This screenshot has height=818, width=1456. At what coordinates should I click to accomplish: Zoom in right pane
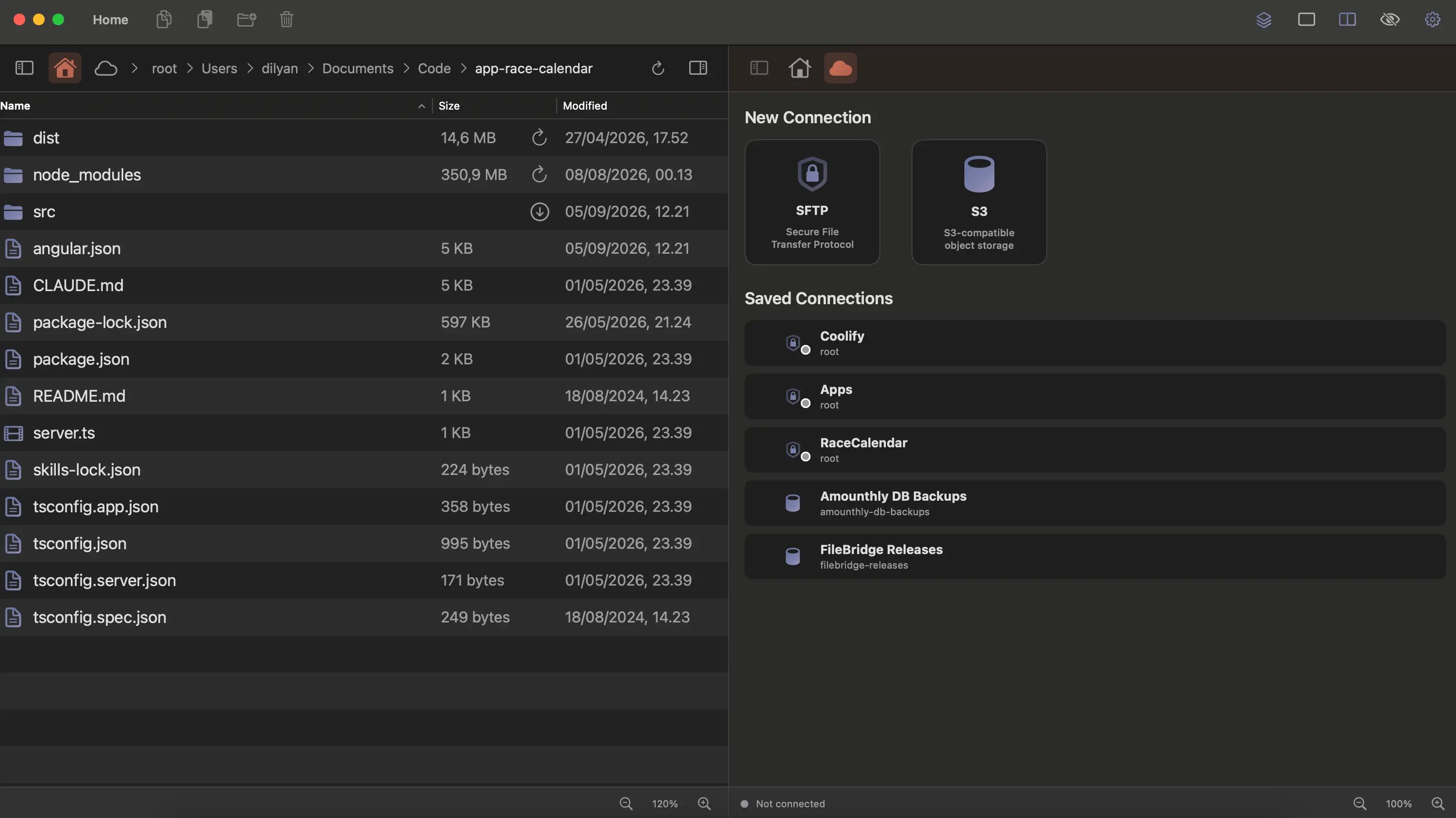point(1438,803)
